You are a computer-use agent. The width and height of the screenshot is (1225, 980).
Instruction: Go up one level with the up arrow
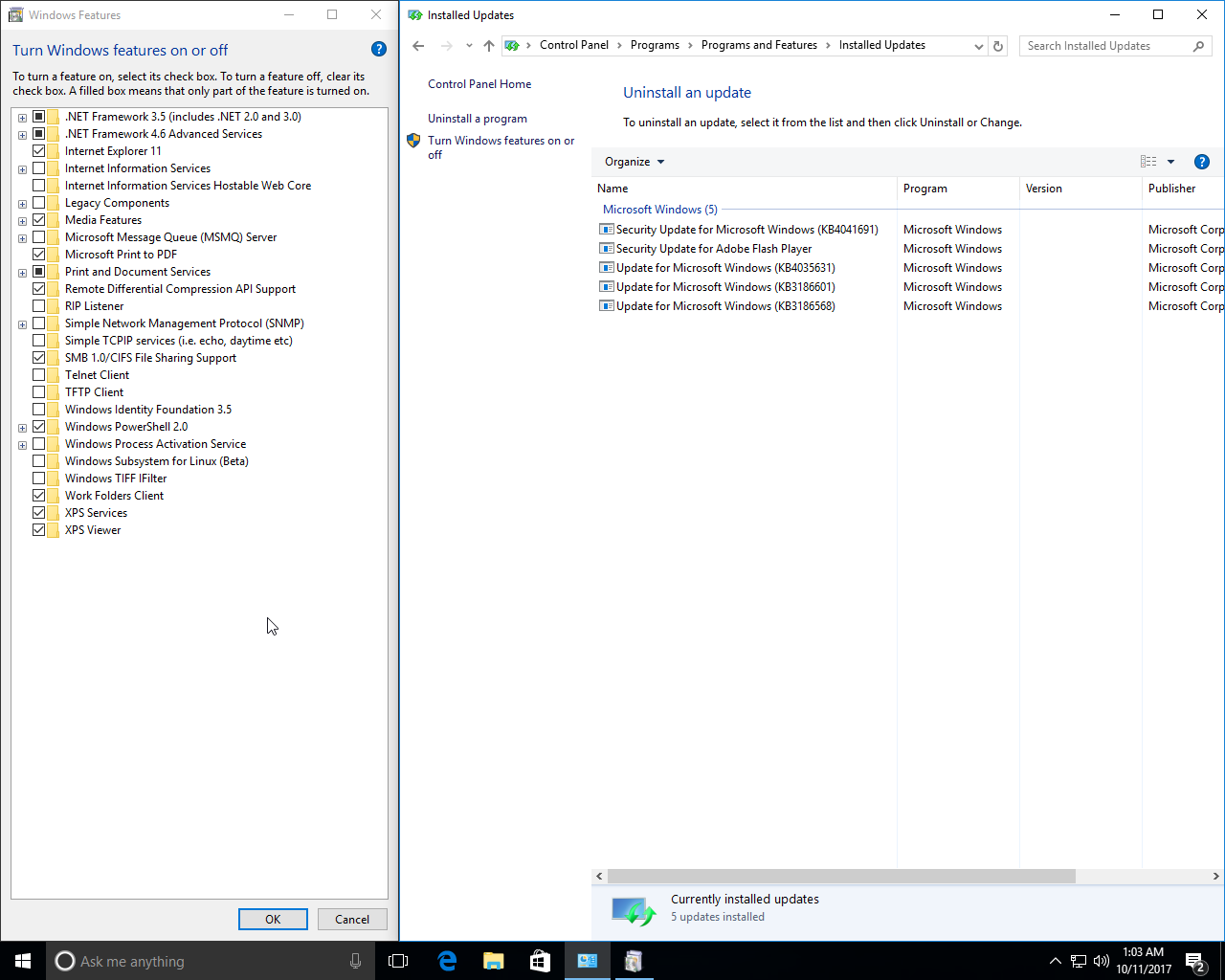click(x=489, y=46)
